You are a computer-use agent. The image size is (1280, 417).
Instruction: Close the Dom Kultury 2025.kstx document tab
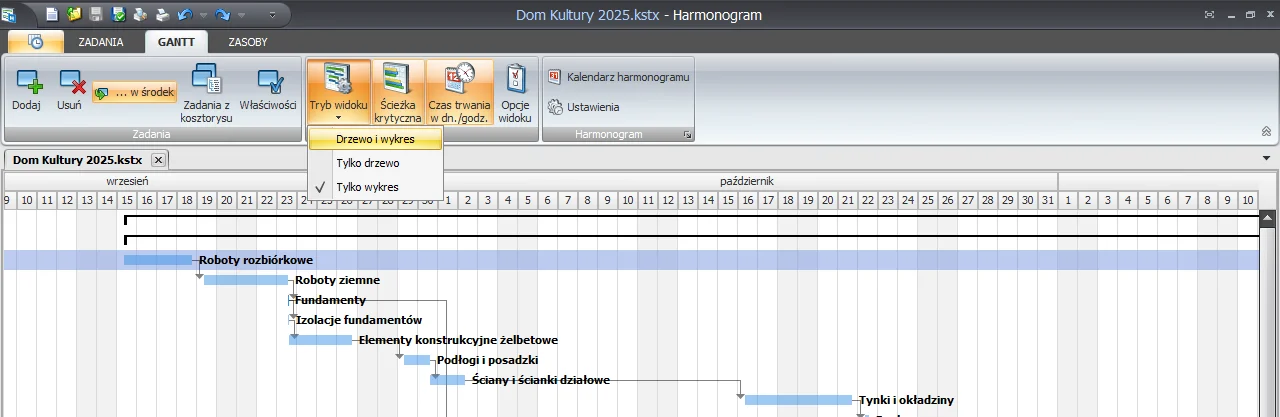(x=158, y=160)
